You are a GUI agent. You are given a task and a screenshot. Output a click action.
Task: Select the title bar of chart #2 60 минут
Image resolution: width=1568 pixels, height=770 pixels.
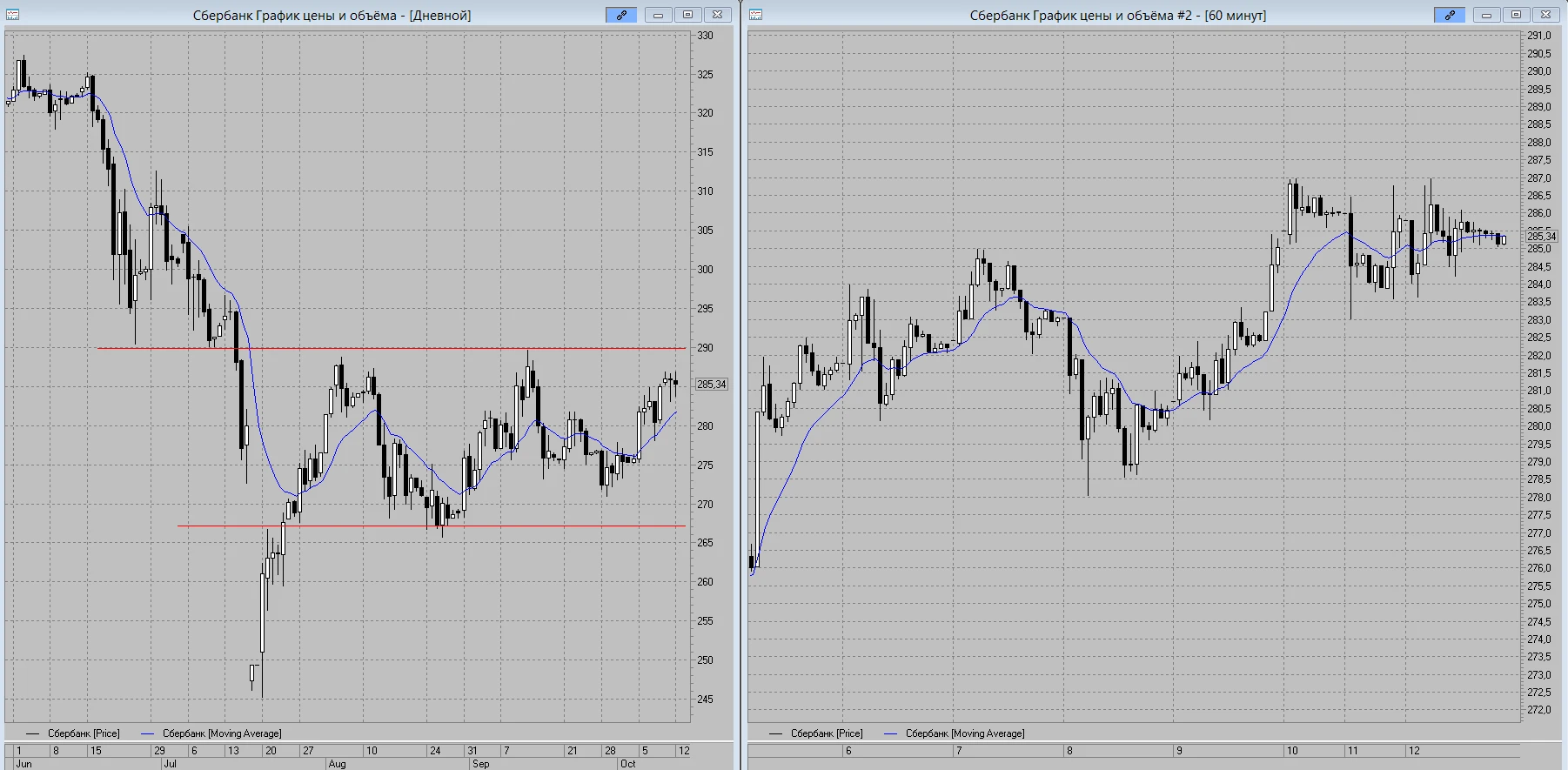click(1118, 15)
